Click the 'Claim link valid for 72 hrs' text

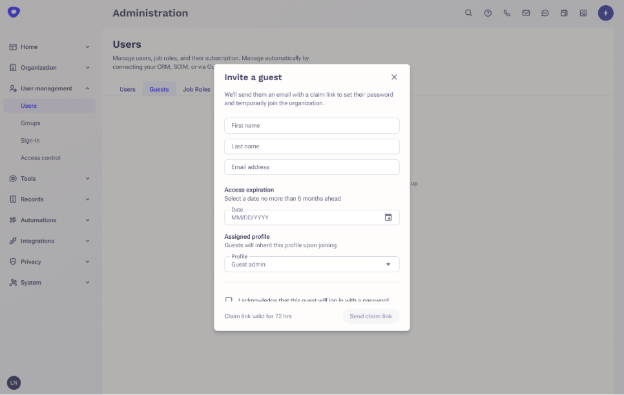click(258, 316)
